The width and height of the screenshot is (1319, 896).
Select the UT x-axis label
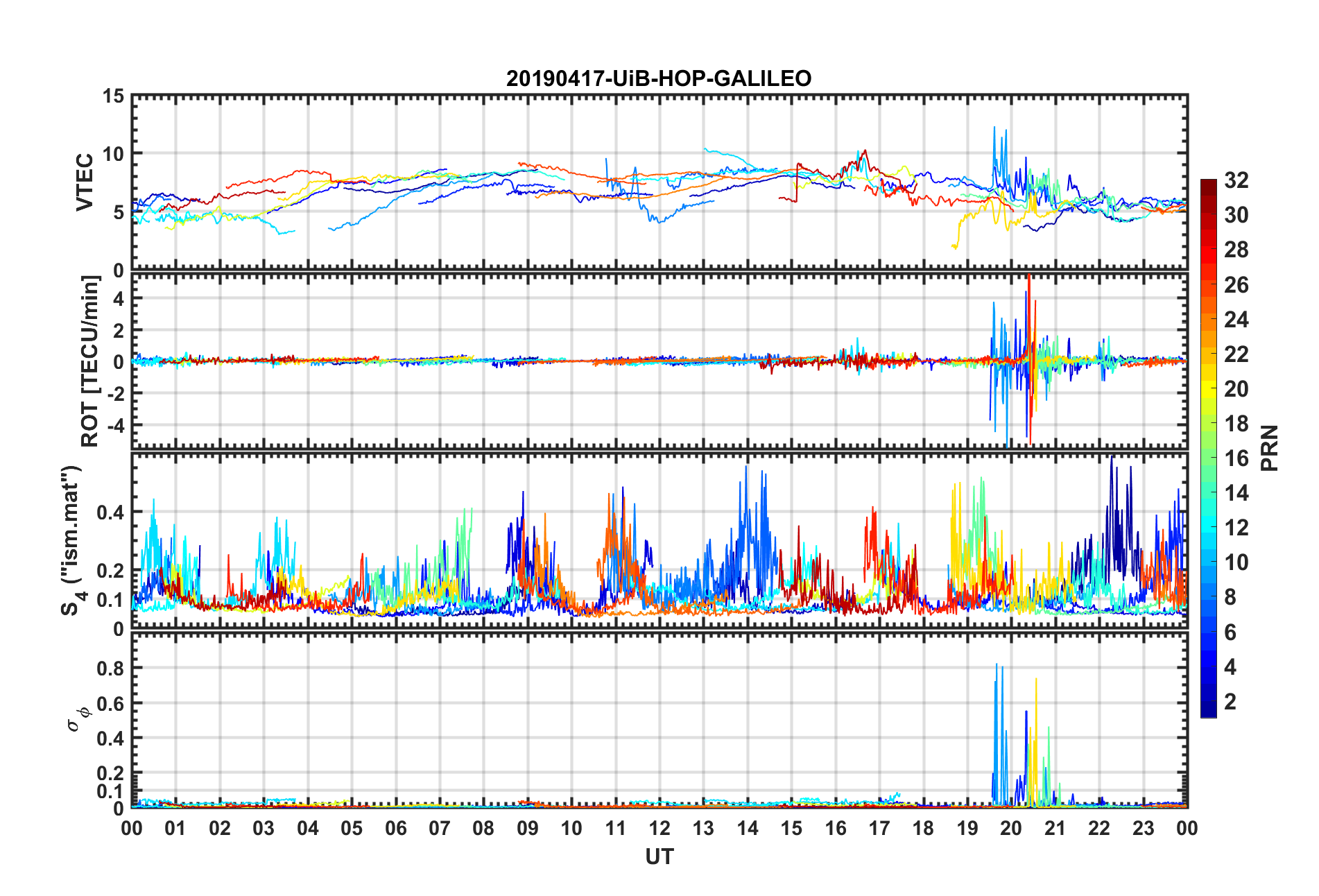coord(659,857)
